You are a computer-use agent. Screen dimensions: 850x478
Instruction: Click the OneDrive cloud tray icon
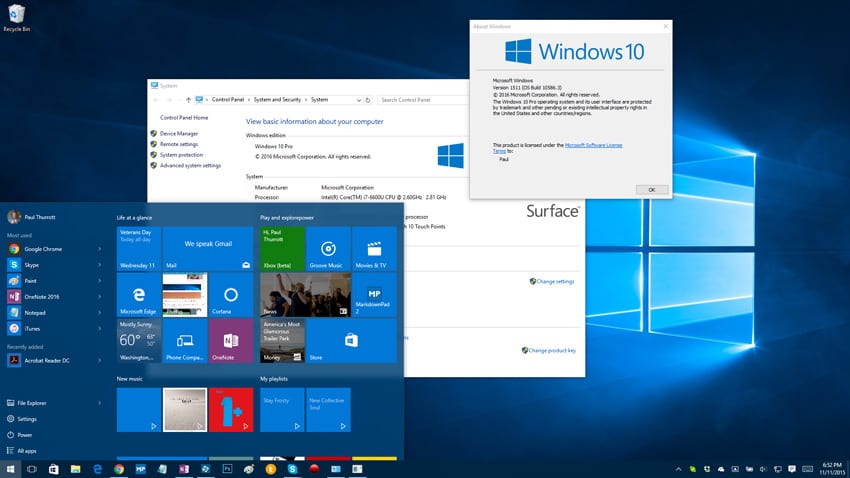coord(721,469)
